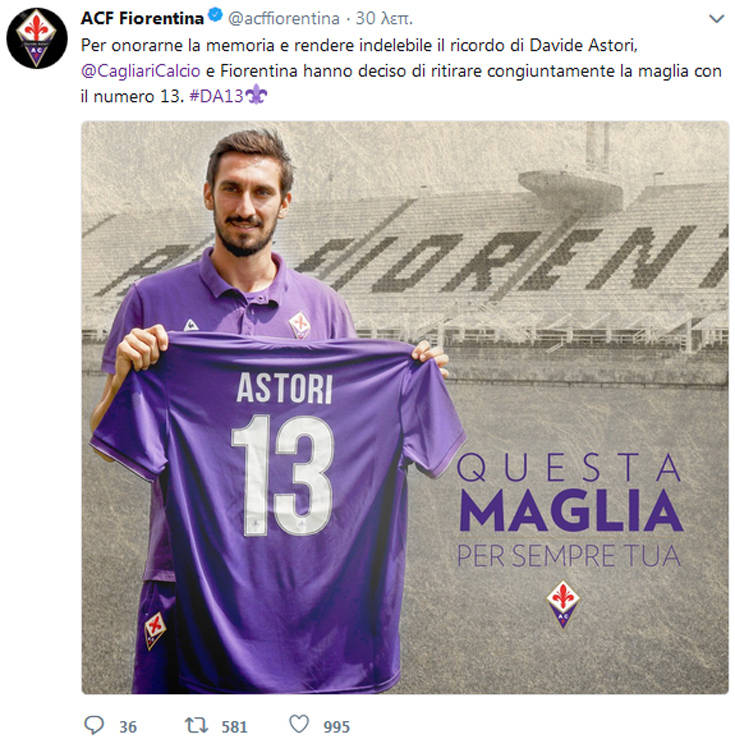Viewport: 735px width, 739px height.
Task: Open the #DA13 hashtag
Action: click(x=216, y=96)
